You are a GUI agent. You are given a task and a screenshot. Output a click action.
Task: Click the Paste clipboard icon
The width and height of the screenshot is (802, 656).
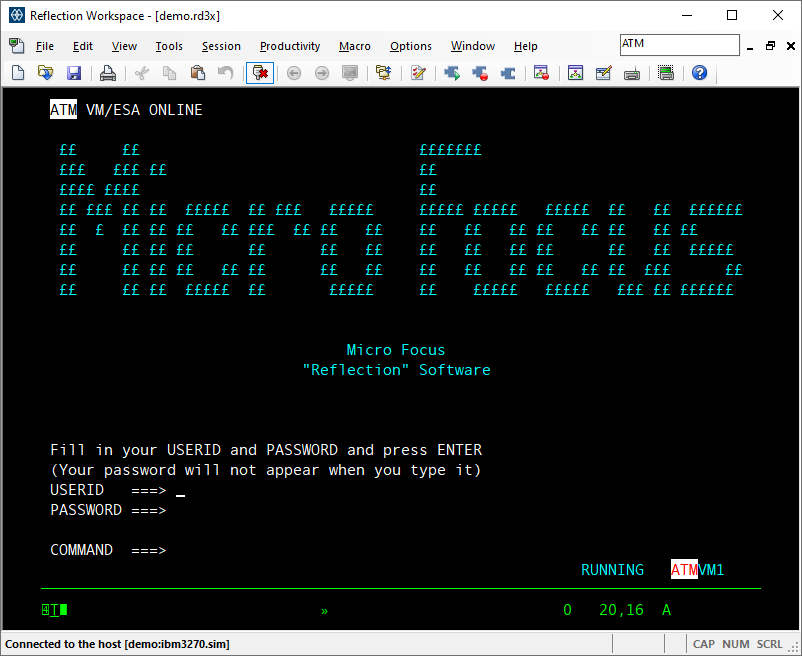pyautogui.click(x=197, y=73)
